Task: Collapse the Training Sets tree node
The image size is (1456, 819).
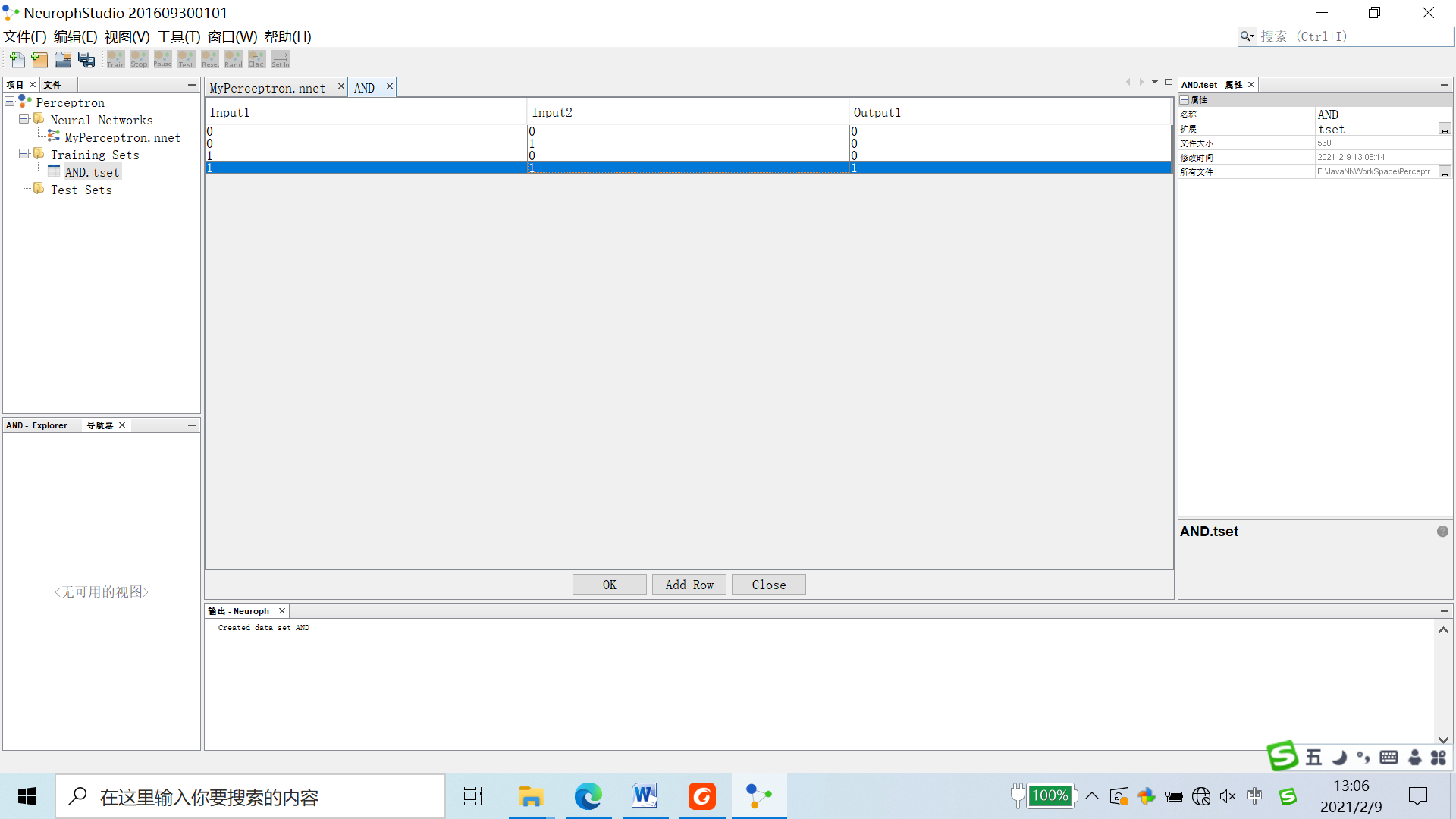Action: tap(24, 155)
